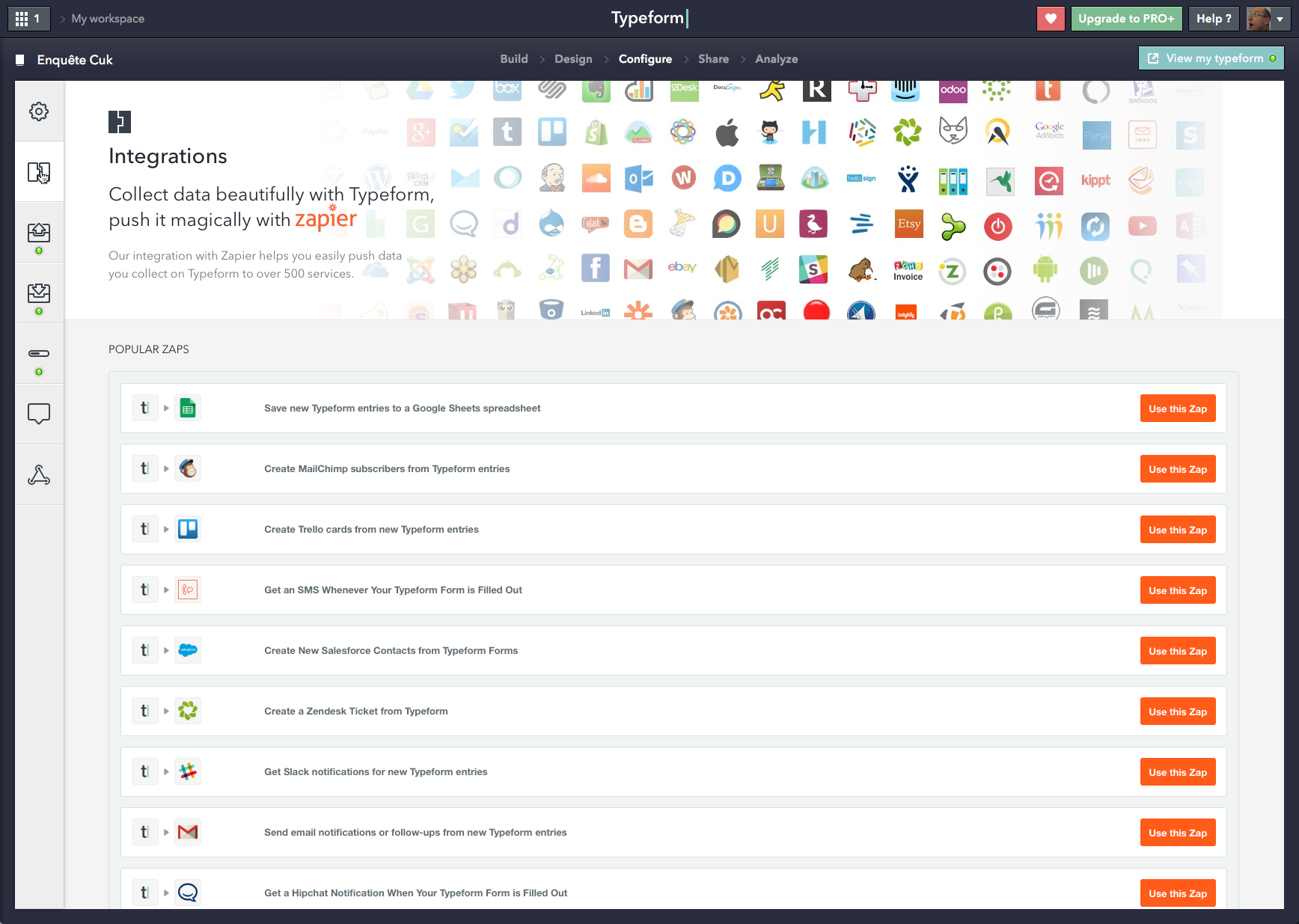1299x924 pixels.
Task: Open the webhooks triangle sidebar icon
Action: 39,475
